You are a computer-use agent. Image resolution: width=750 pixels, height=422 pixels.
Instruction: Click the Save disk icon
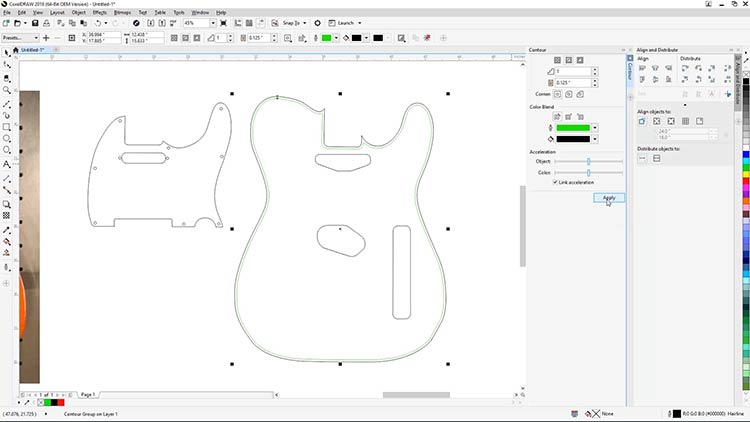pos(35,23)
